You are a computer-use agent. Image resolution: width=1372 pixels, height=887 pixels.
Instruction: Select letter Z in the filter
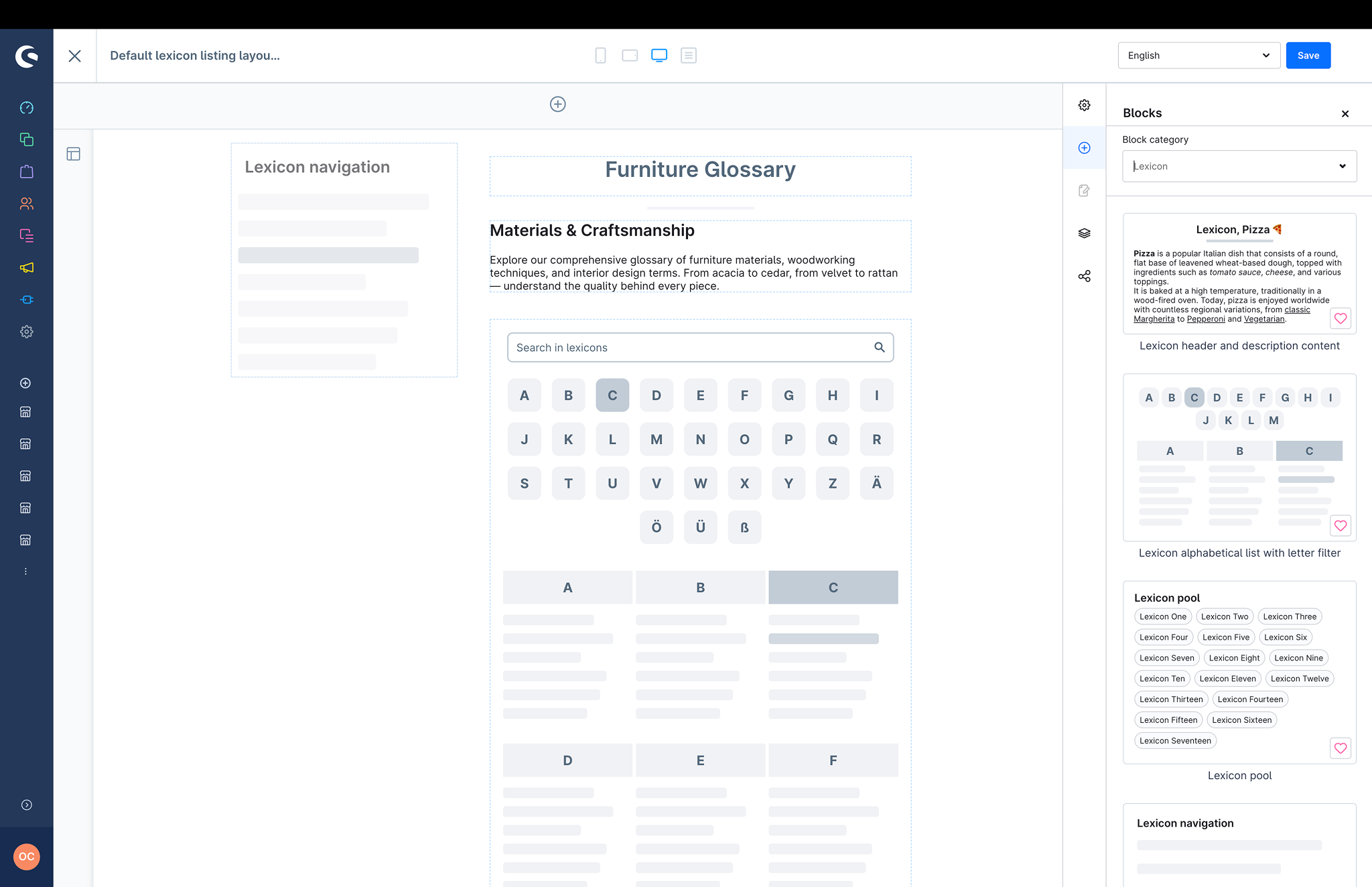tap(833, 484)
